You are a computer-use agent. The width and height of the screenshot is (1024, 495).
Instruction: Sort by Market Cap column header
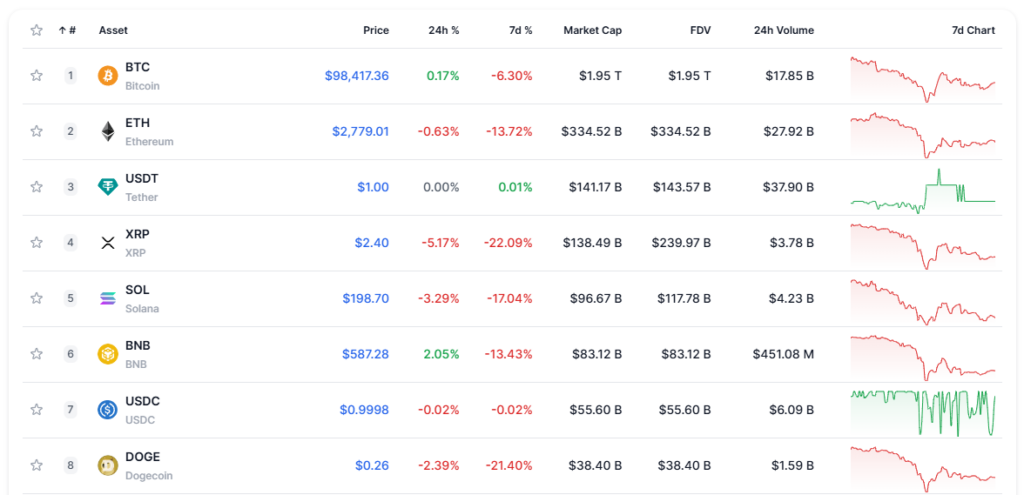pos(593,30)
